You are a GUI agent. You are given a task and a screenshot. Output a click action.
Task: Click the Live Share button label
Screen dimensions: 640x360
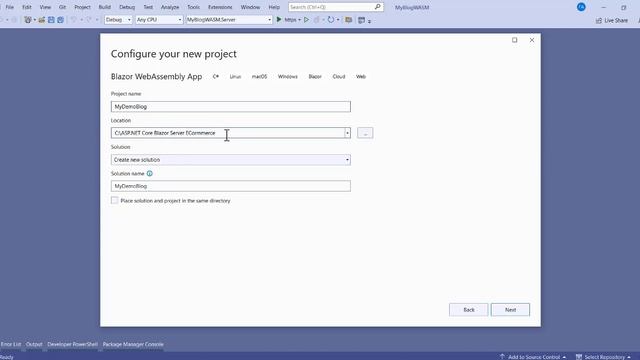pyautogui.click(x=616, y=20)
